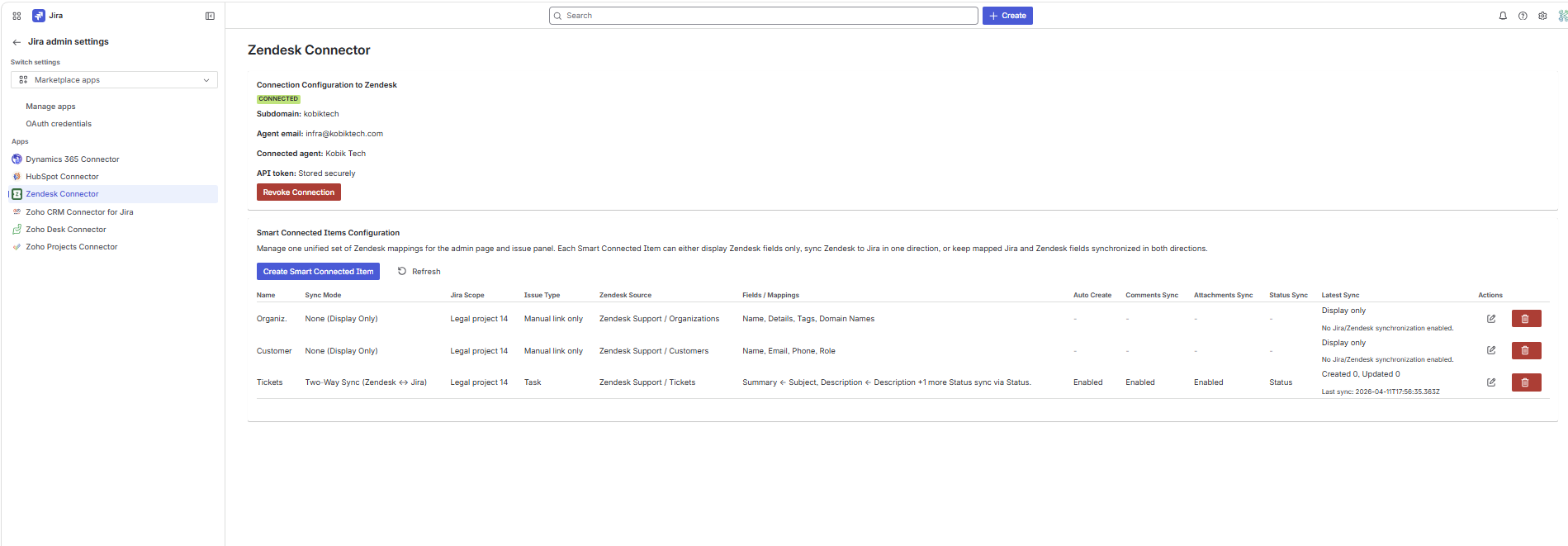Open the user profile avatar
Screen dimensions: 1568x546
point(1562,16)
